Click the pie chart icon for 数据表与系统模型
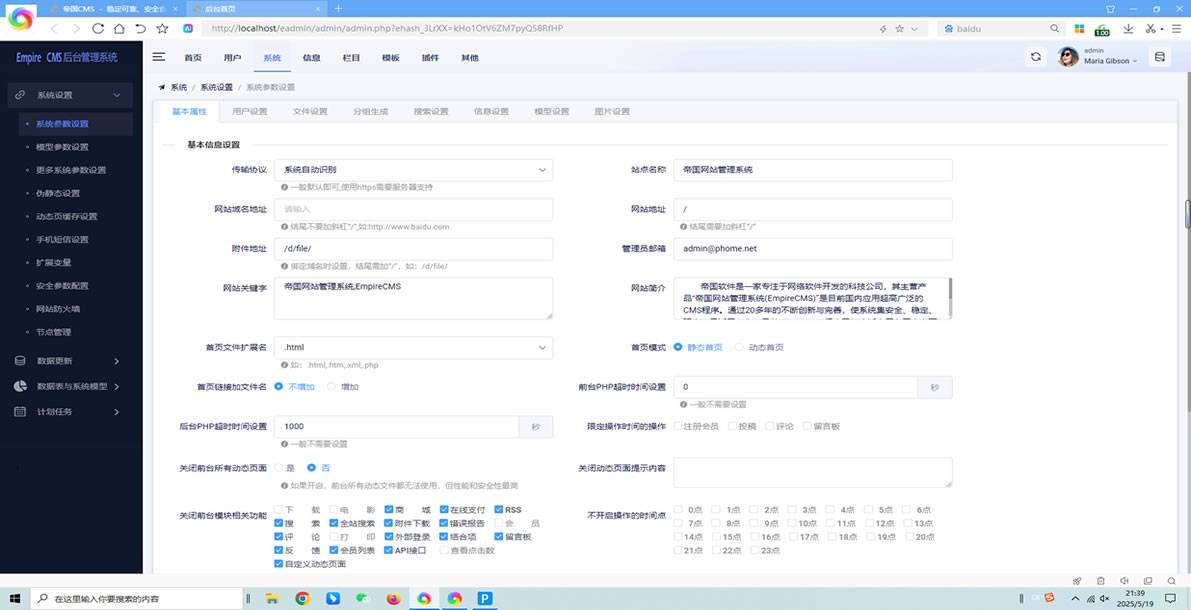 21,386
